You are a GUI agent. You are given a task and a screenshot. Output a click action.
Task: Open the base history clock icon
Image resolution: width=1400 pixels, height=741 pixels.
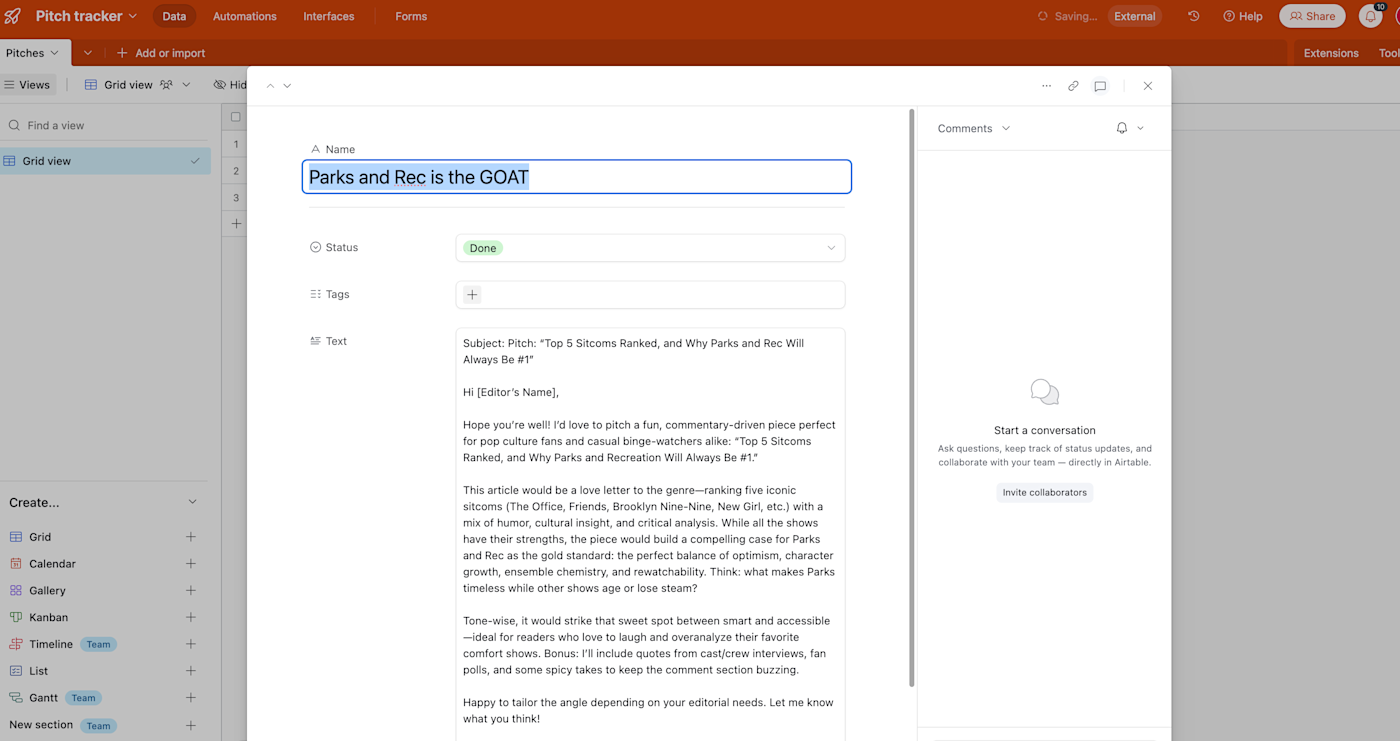[x=1193, y=16]
